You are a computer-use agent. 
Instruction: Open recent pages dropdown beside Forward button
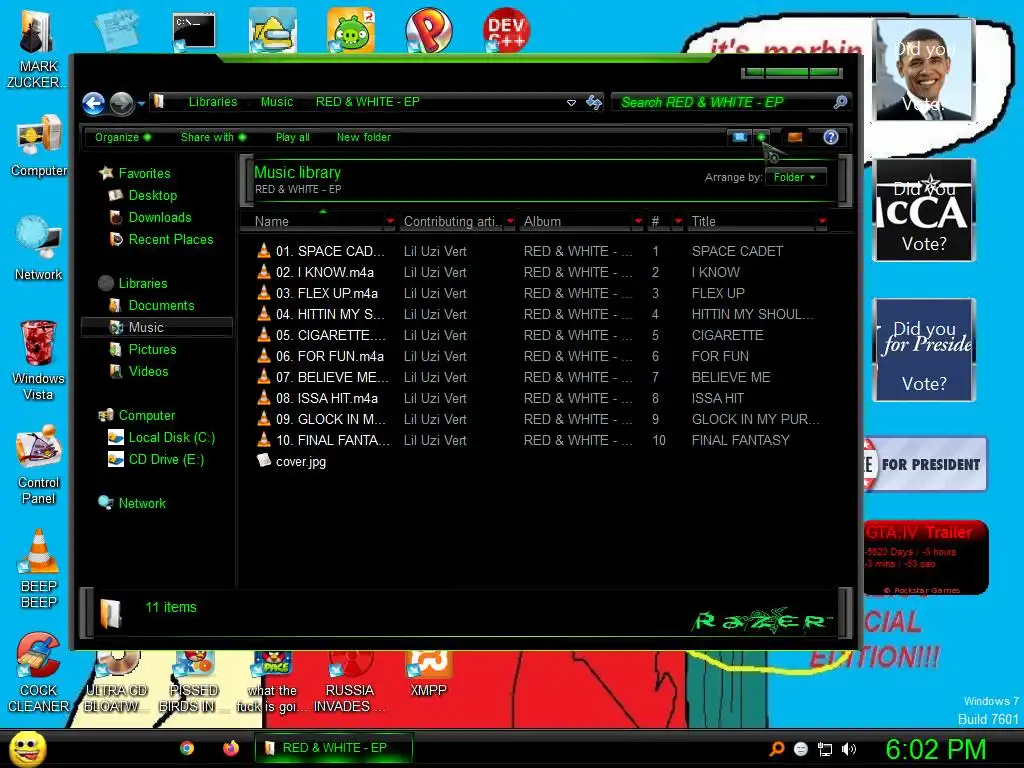tap(141, 103)
